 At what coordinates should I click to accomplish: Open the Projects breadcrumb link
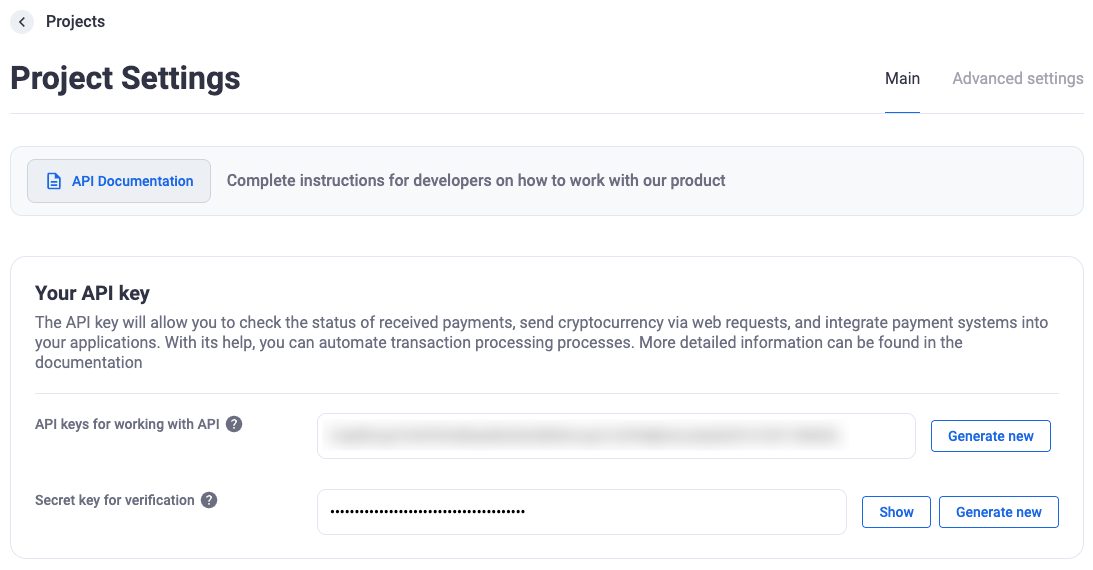[75, 22]
